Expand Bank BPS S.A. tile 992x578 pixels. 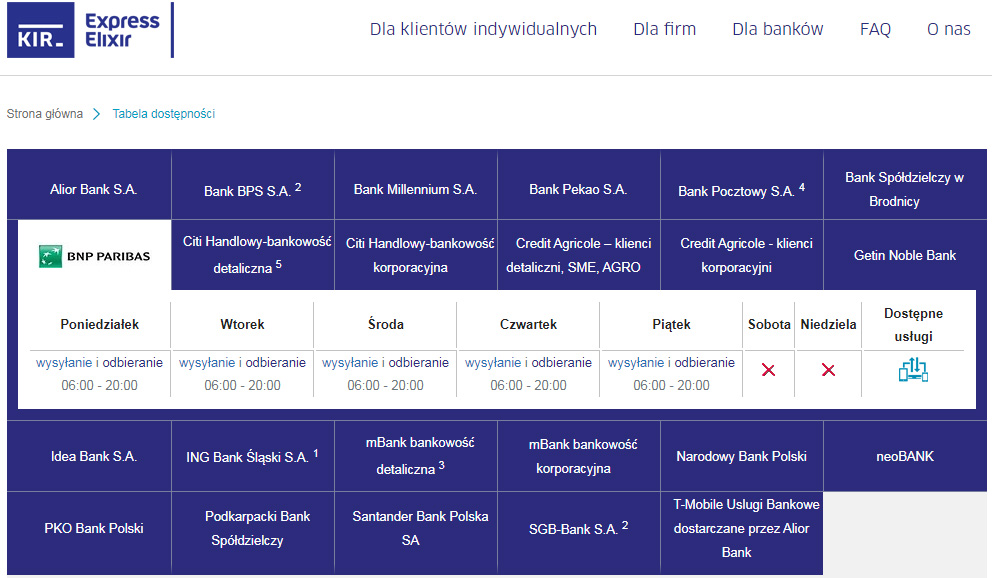pyautogui.click(x=253, y=185)
